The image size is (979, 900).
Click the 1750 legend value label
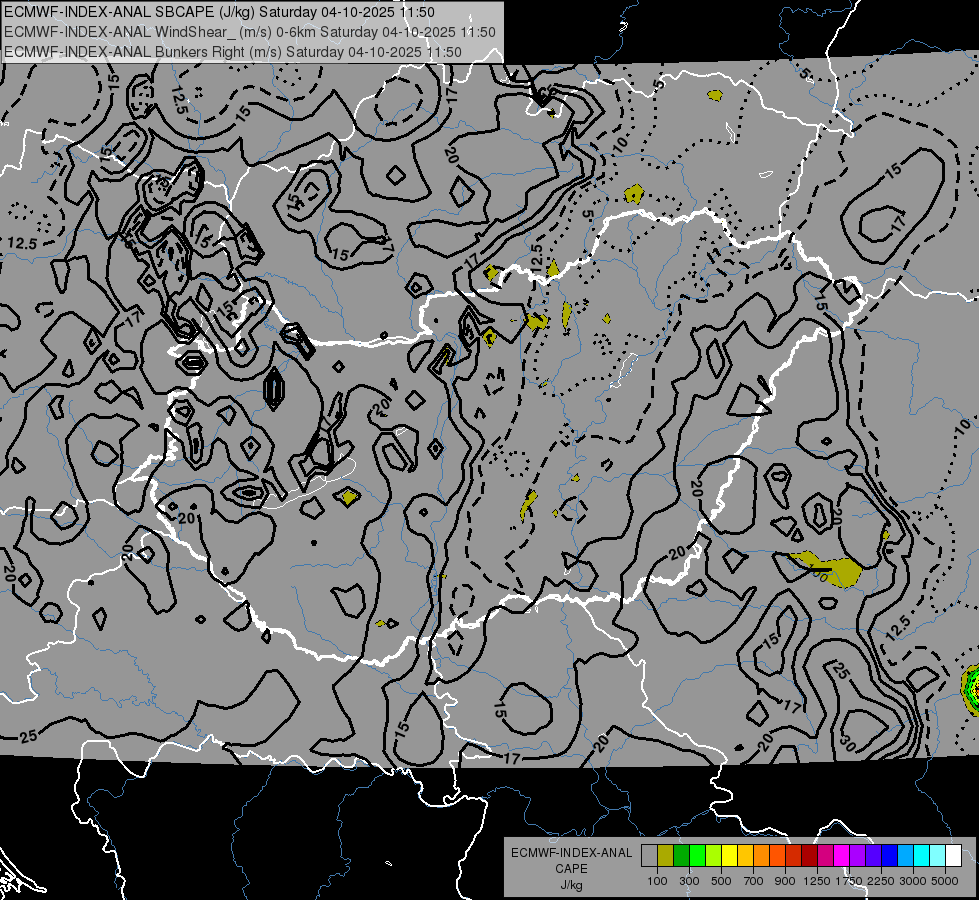[849, 881]
